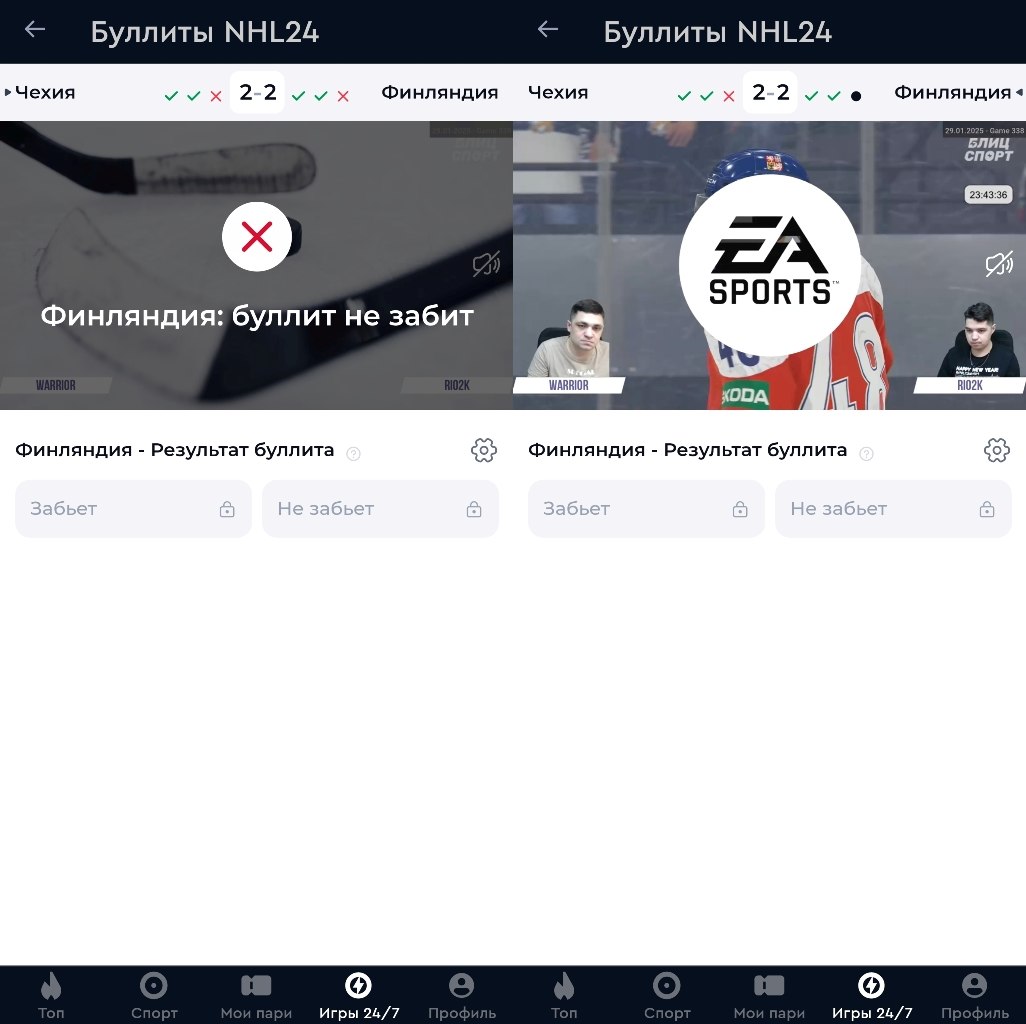This screenshot has height=1024, width=1026.
Task: Select the locked "Не забьет" bet on the left screen
Action: point(380,509)
